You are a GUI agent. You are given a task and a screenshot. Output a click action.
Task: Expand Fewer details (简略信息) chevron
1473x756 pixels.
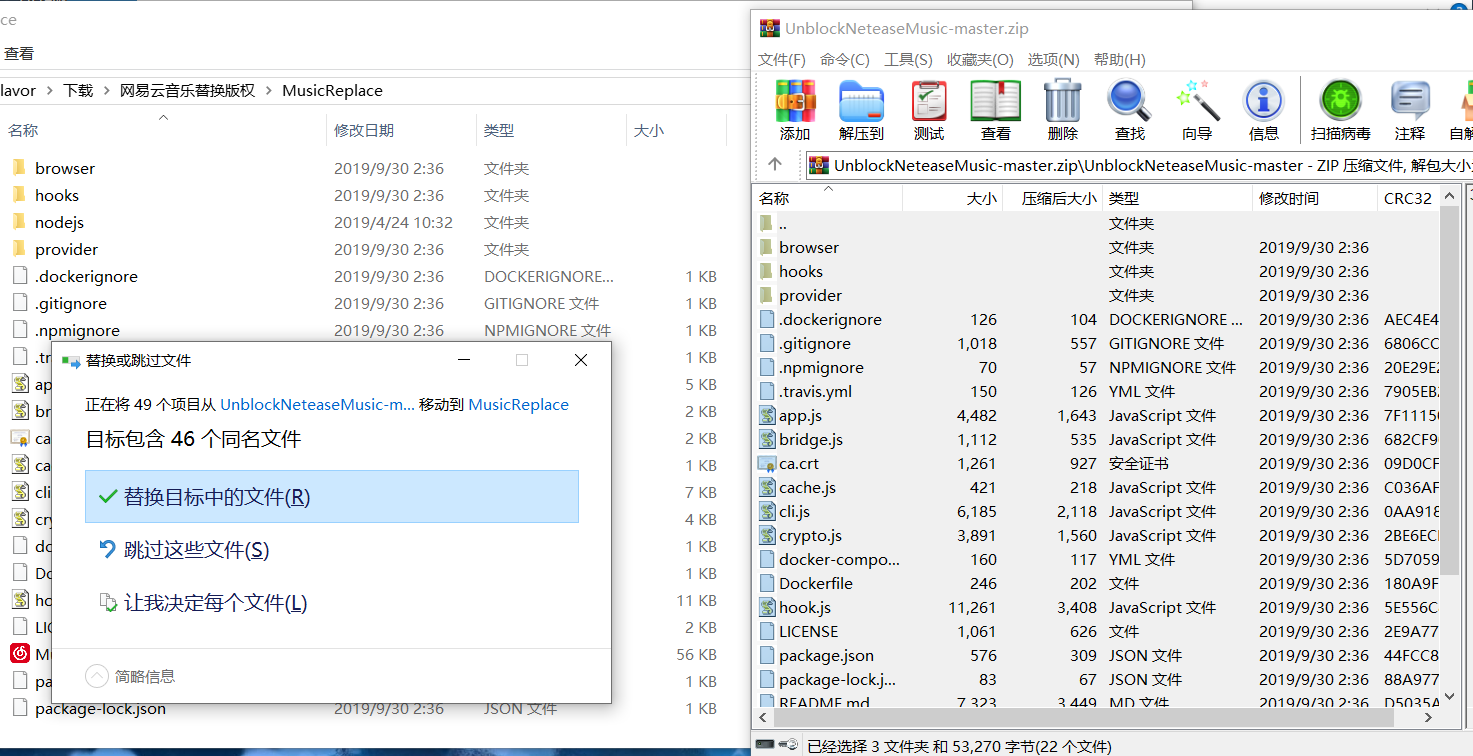tap(97, 677)
